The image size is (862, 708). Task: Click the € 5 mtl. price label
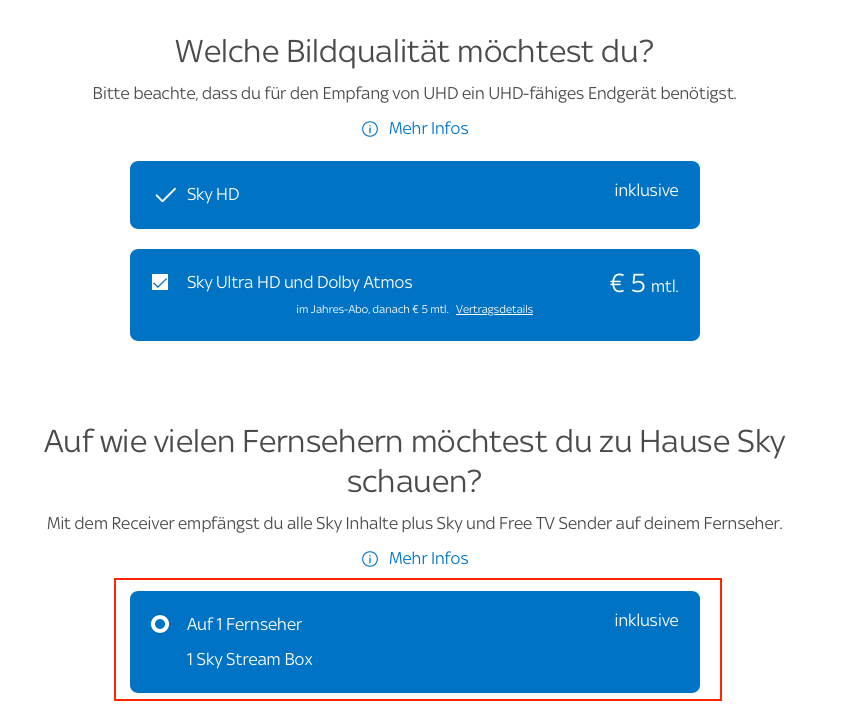644,283
